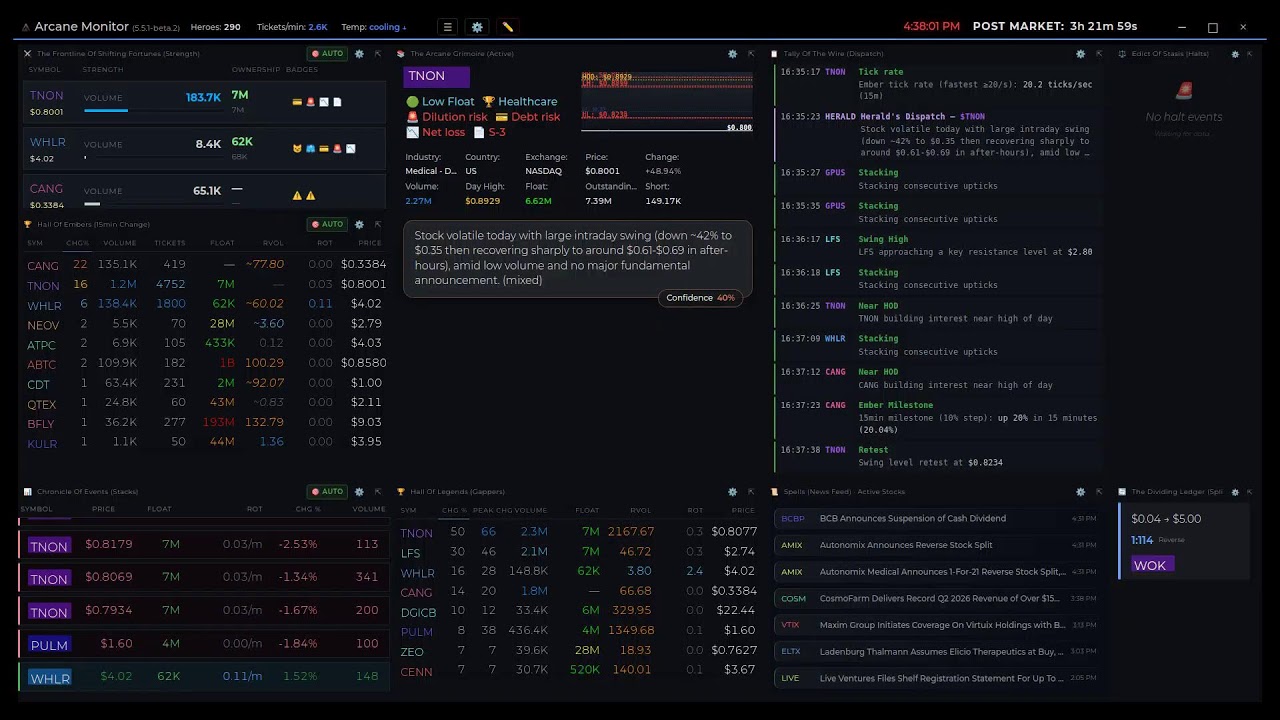Sort Frontline panel by OWNERSHIP column

256,70
